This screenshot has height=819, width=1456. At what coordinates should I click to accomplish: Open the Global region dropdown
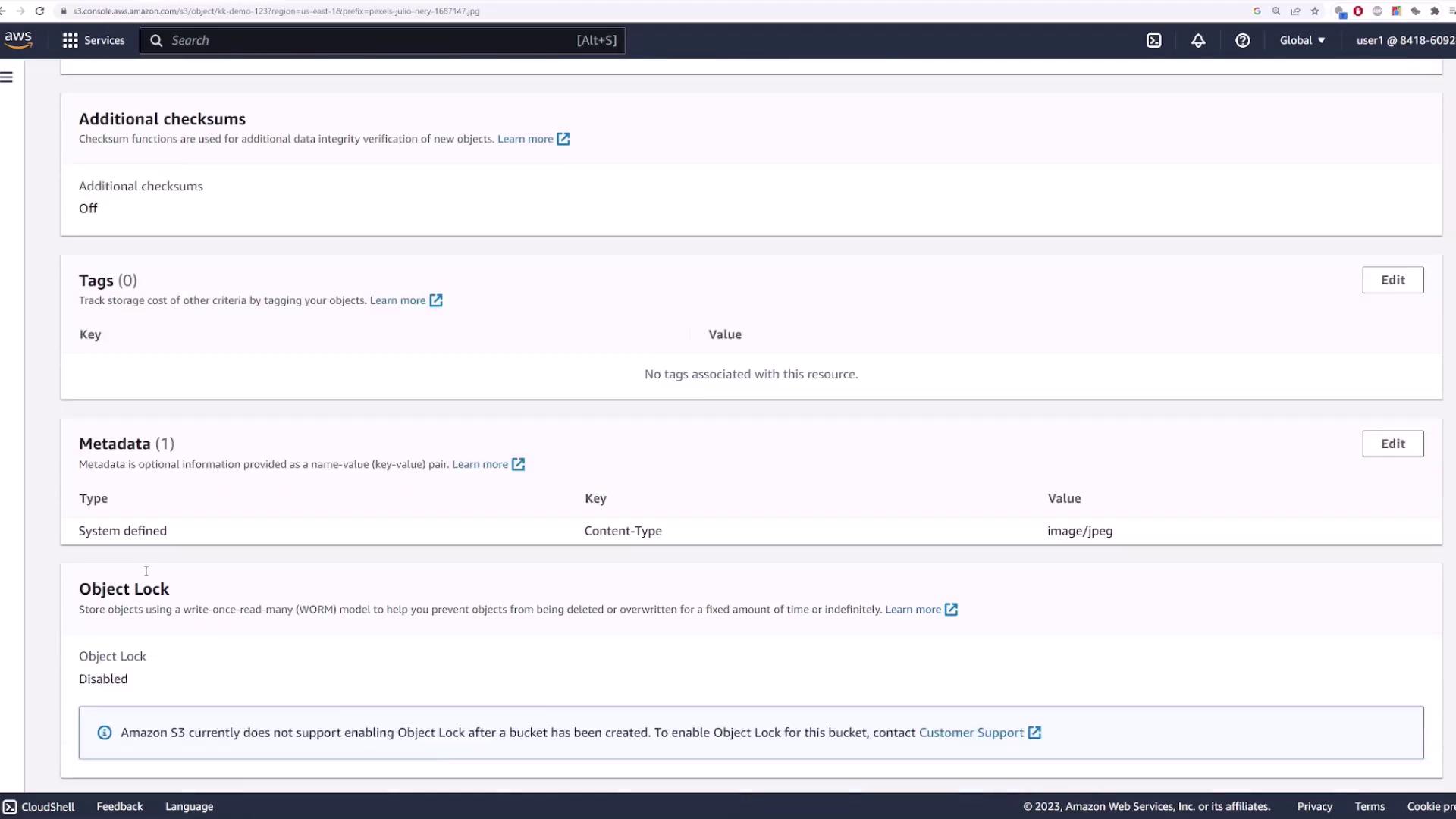tap(1302, 41)
